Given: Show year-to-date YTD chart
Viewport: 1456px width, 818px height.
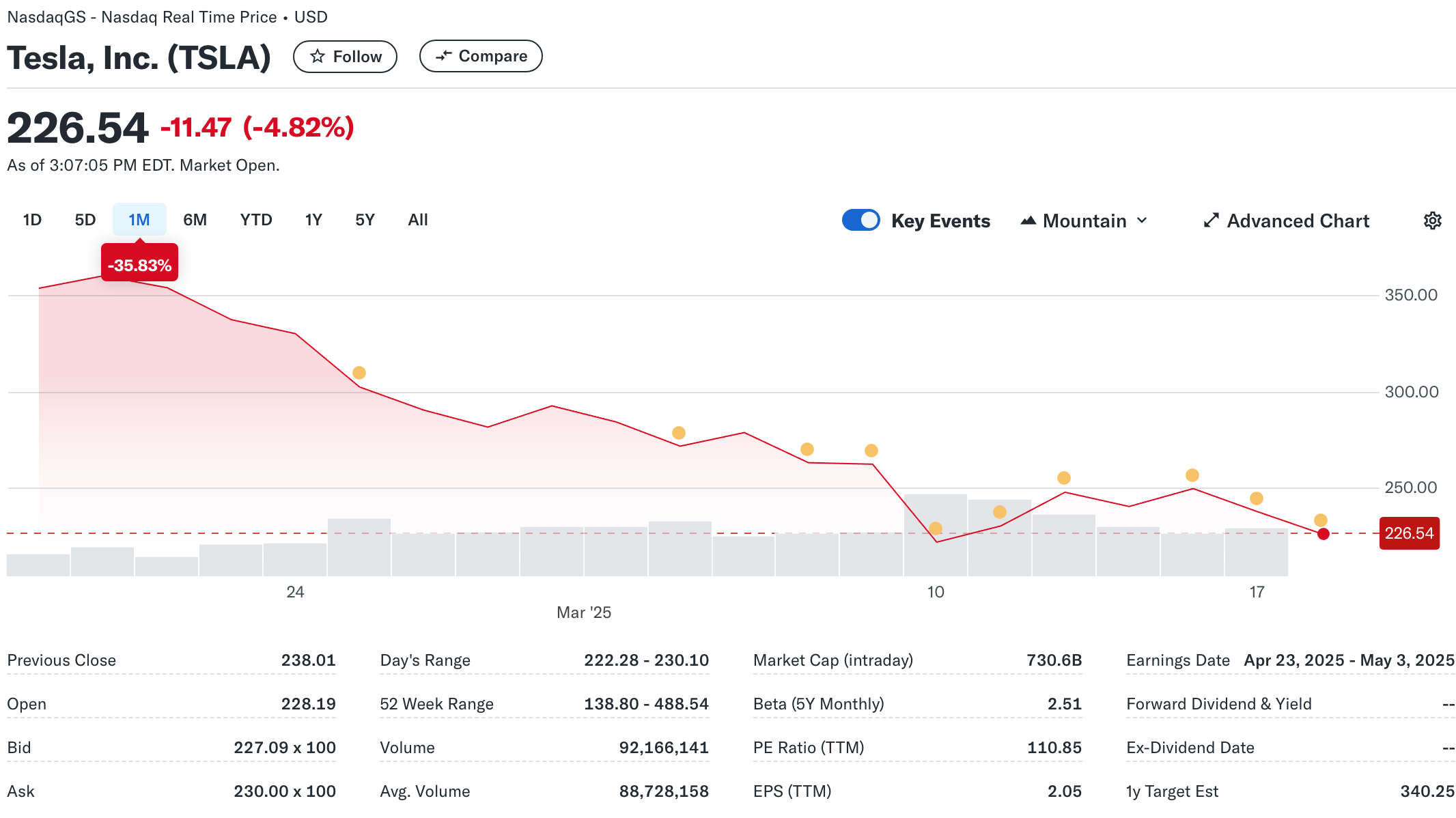Looking at the screenshot, I should [x=256, y=220].
